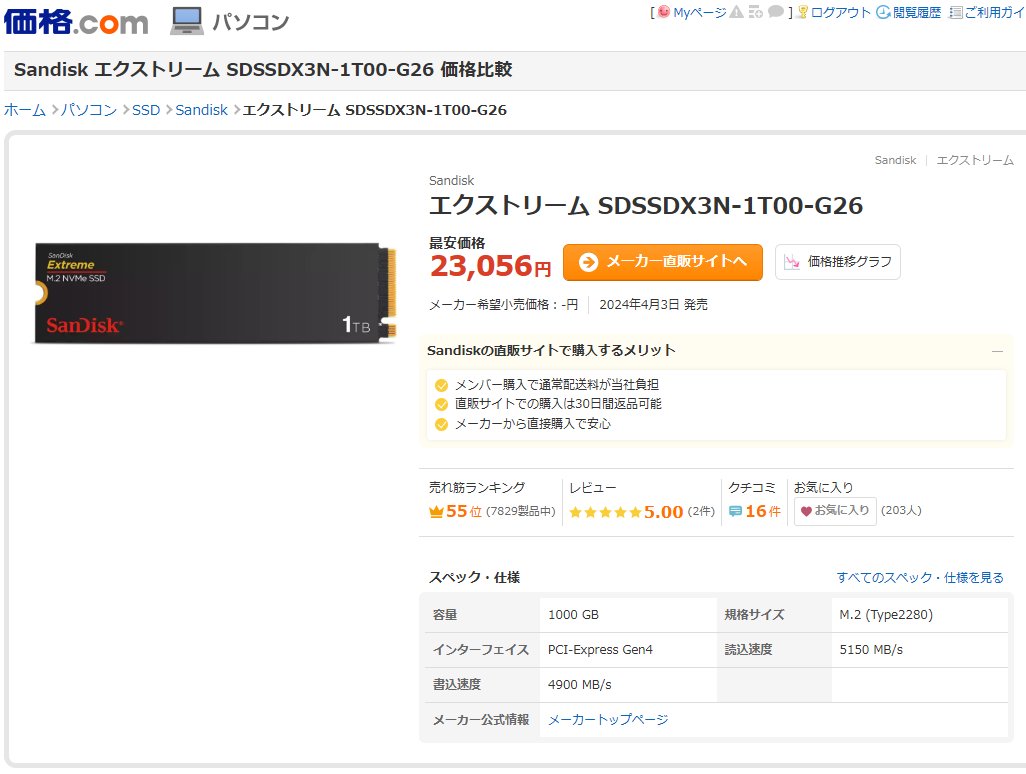Click the 23,056円 lowest price
The width and height of the screenshot is (1026, 774).
click(x=490, y=266)
